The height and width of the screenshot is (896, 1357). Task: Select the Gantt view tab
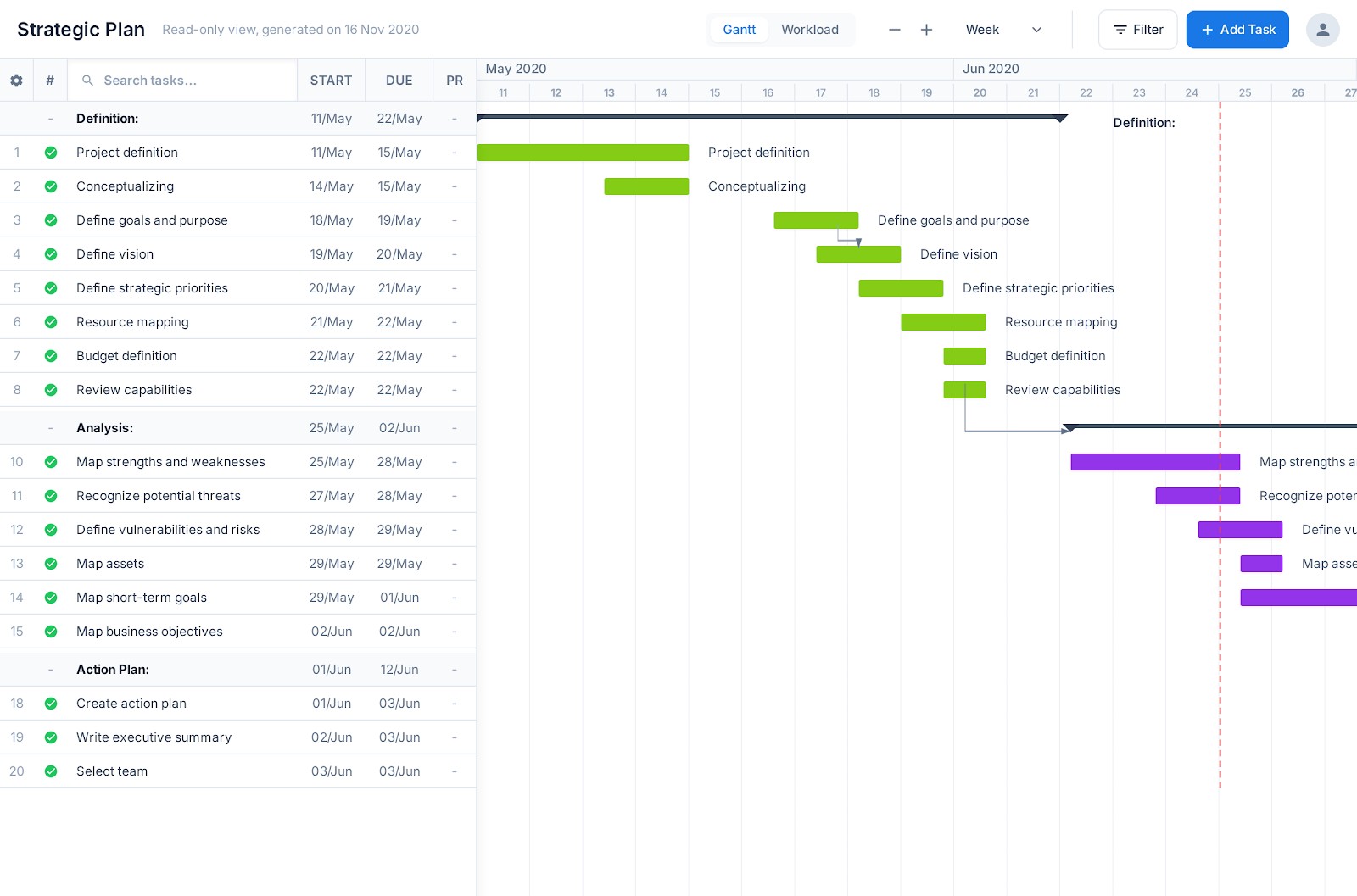(x=739, y=29)
